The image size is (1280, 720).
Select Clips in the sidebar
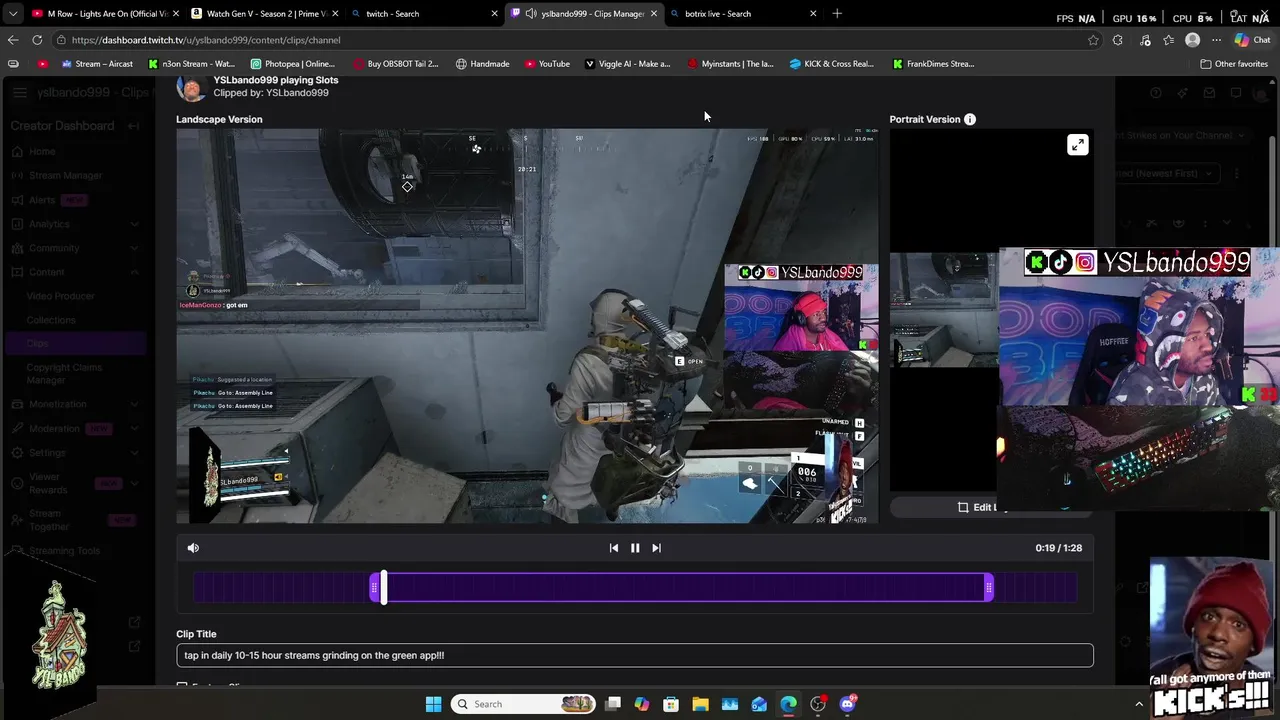pyautogui.click(x=37, y=344)
